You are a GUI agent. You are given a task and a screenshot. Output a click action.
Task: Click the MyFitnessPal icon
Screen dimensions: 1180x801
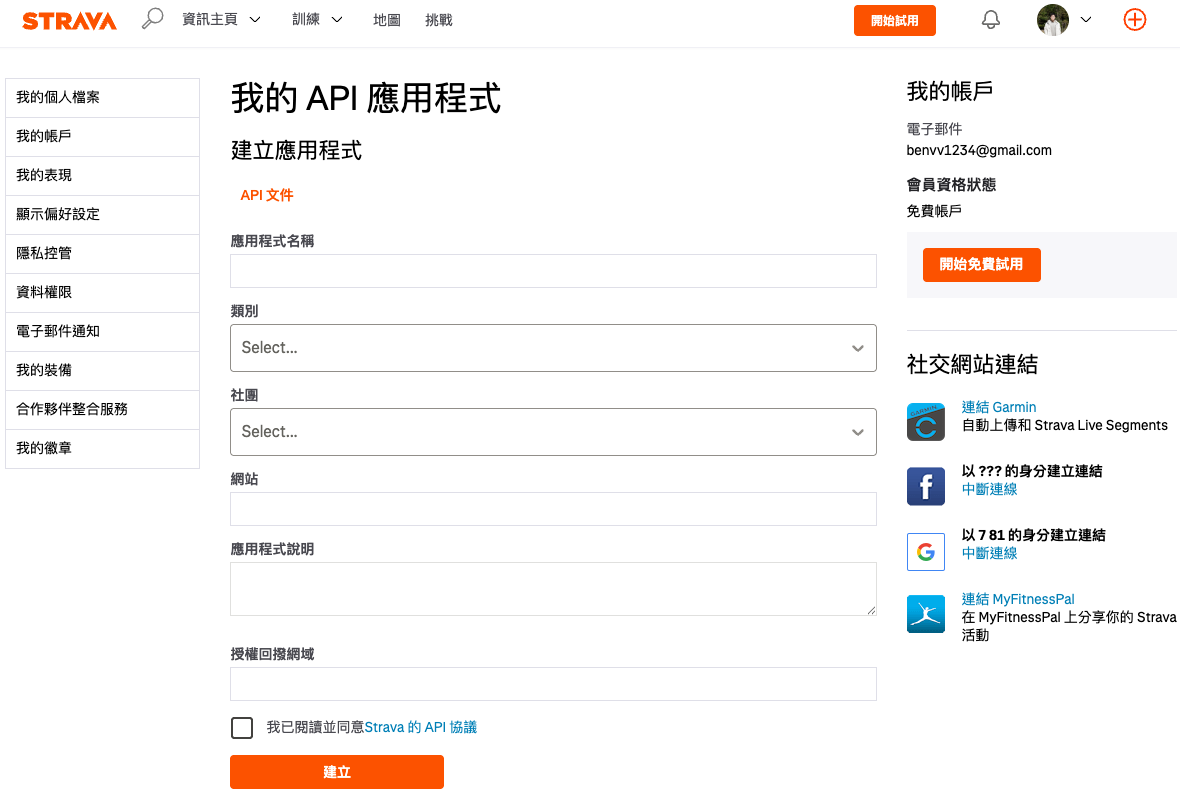(x=926, y=614)
